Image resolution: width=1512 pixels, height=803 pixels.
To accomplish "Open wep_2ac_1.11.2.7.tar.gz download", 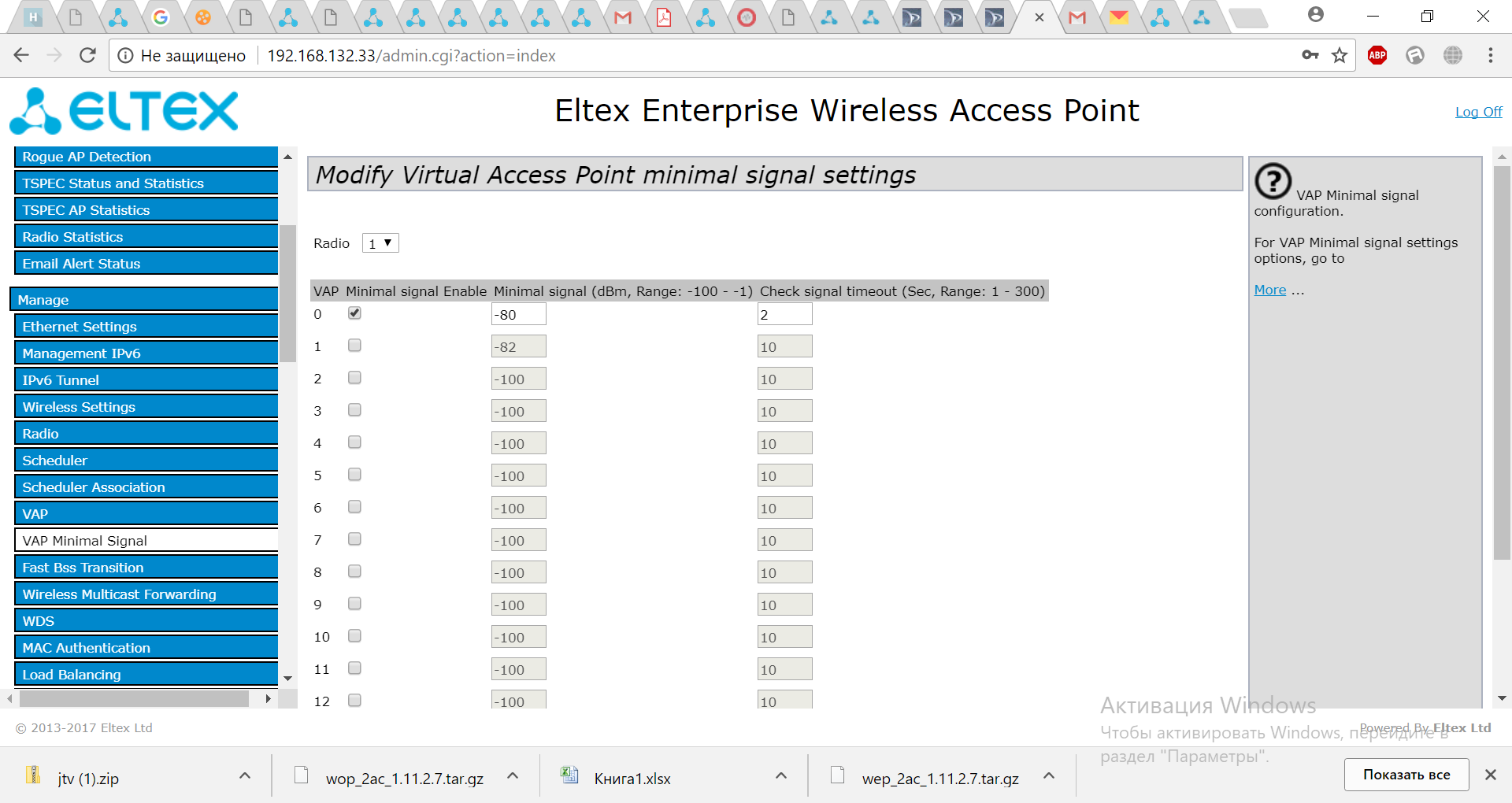I will pyautogui.click(x=939, y=779).
